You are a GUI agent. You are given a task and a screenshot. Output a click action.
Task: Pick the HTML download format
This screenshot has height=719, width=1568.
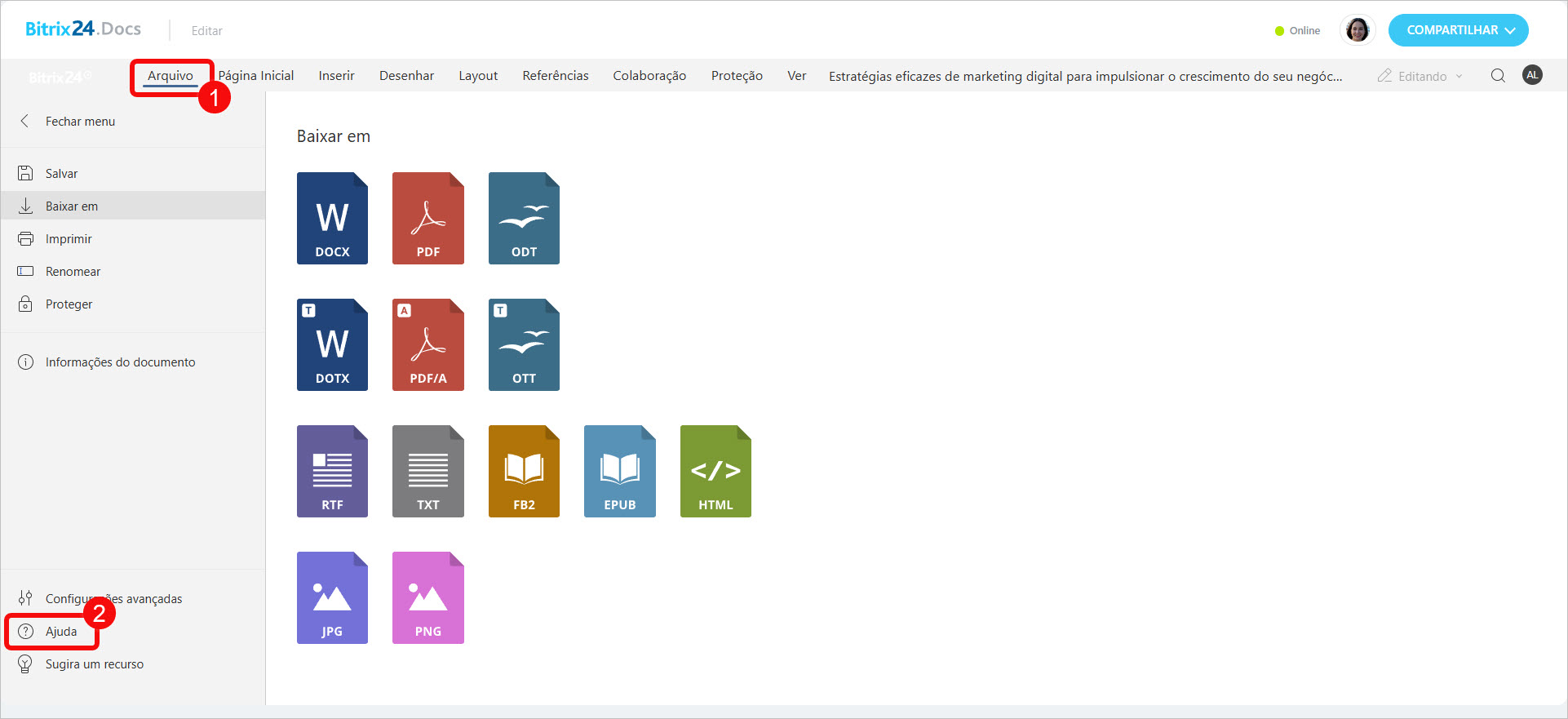tap(715, 472)
